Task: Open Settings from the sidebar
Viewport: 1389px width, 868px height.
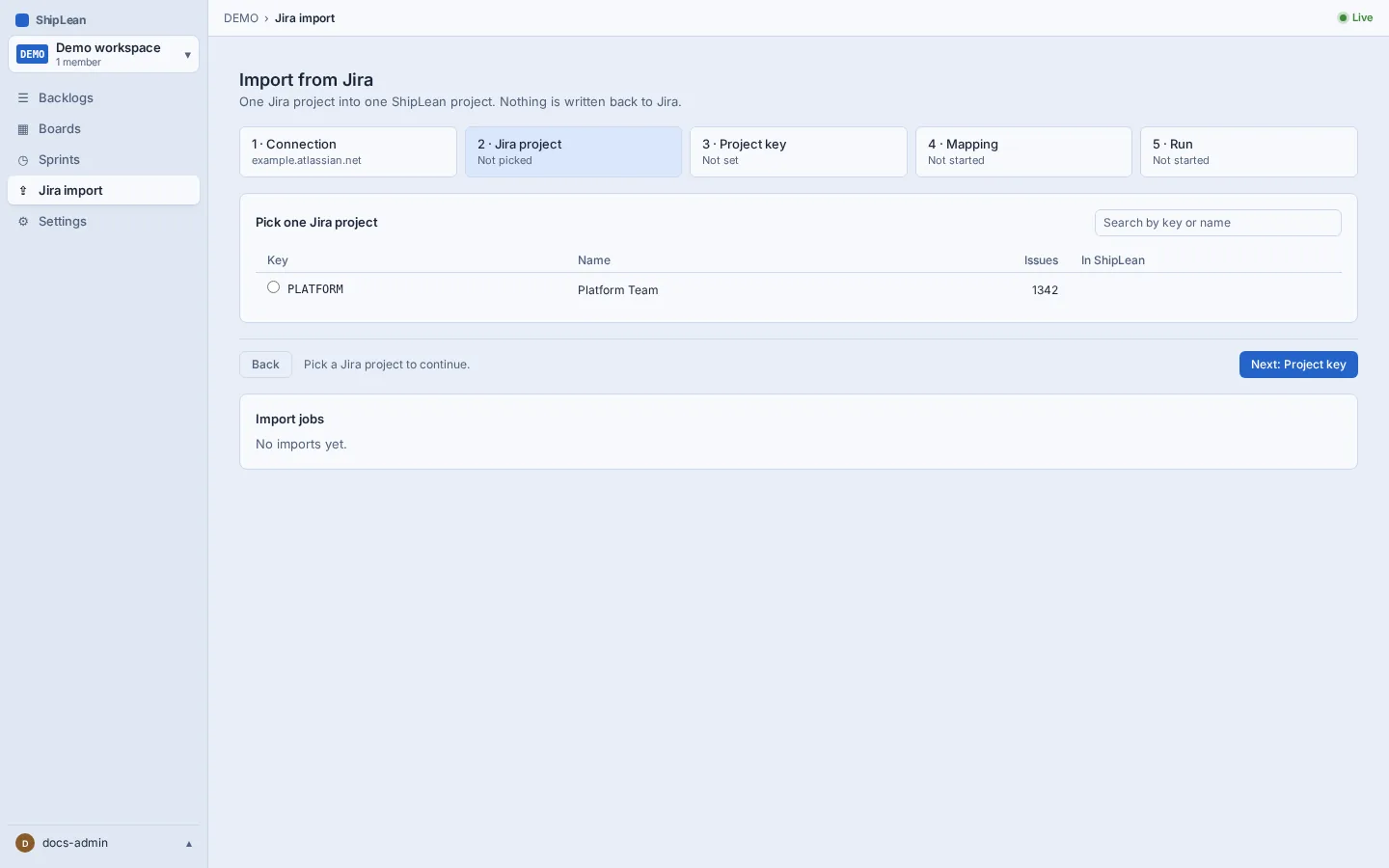Action: coord(103,222)
